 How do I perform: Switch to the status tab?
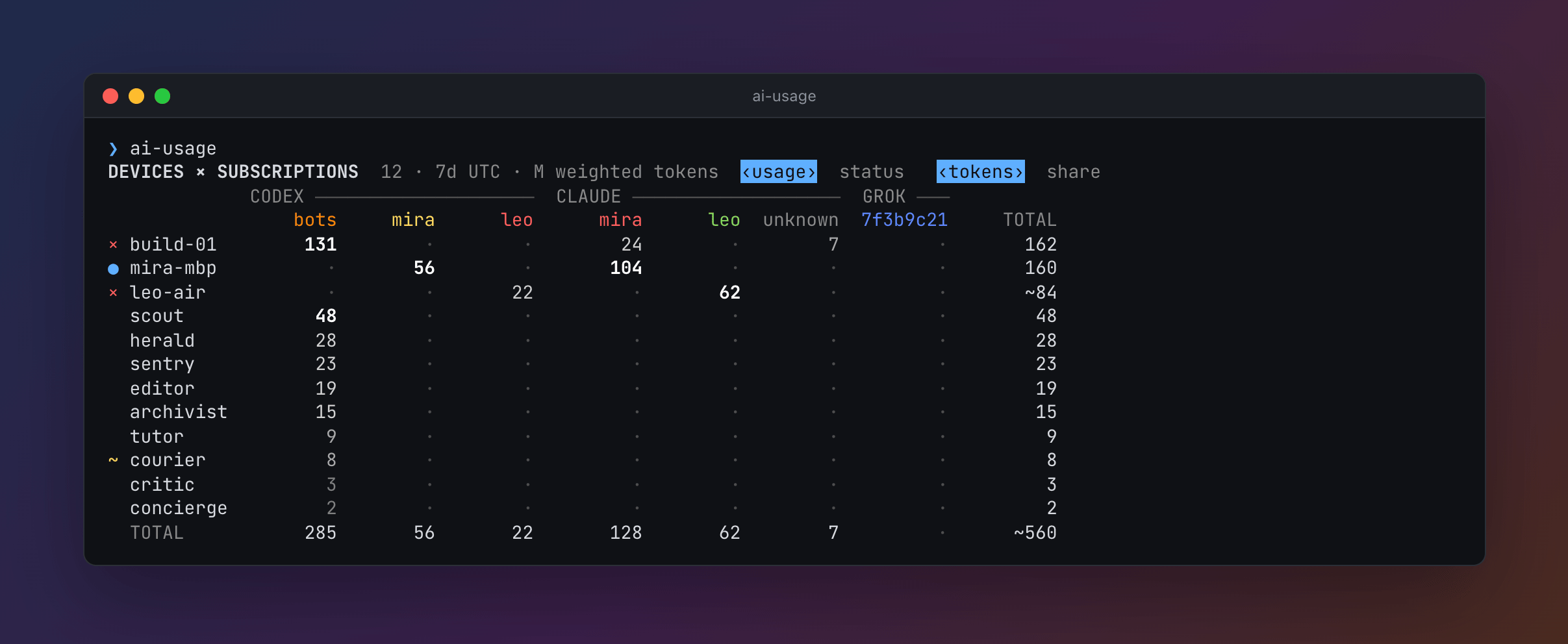click(x=872, y=172)
